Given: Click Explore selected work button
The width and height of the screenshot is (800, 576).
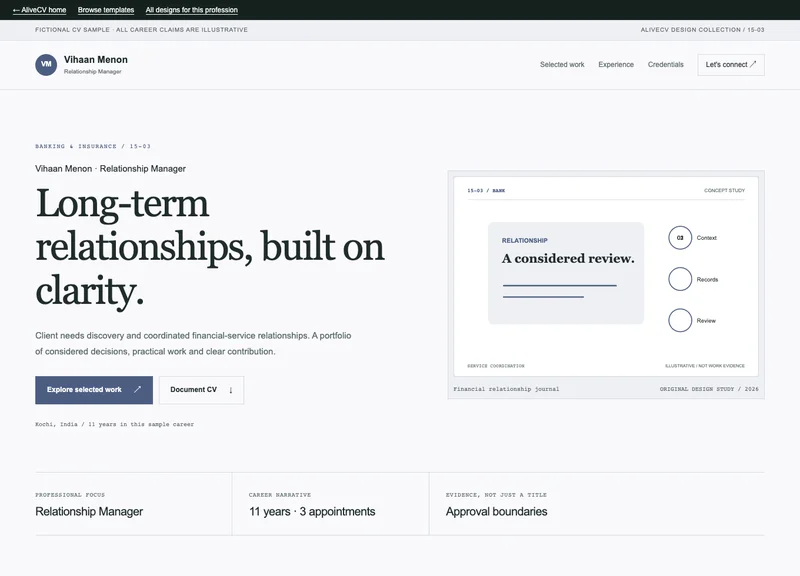Looking at the screenshot, I should click(x=94, y=390).
